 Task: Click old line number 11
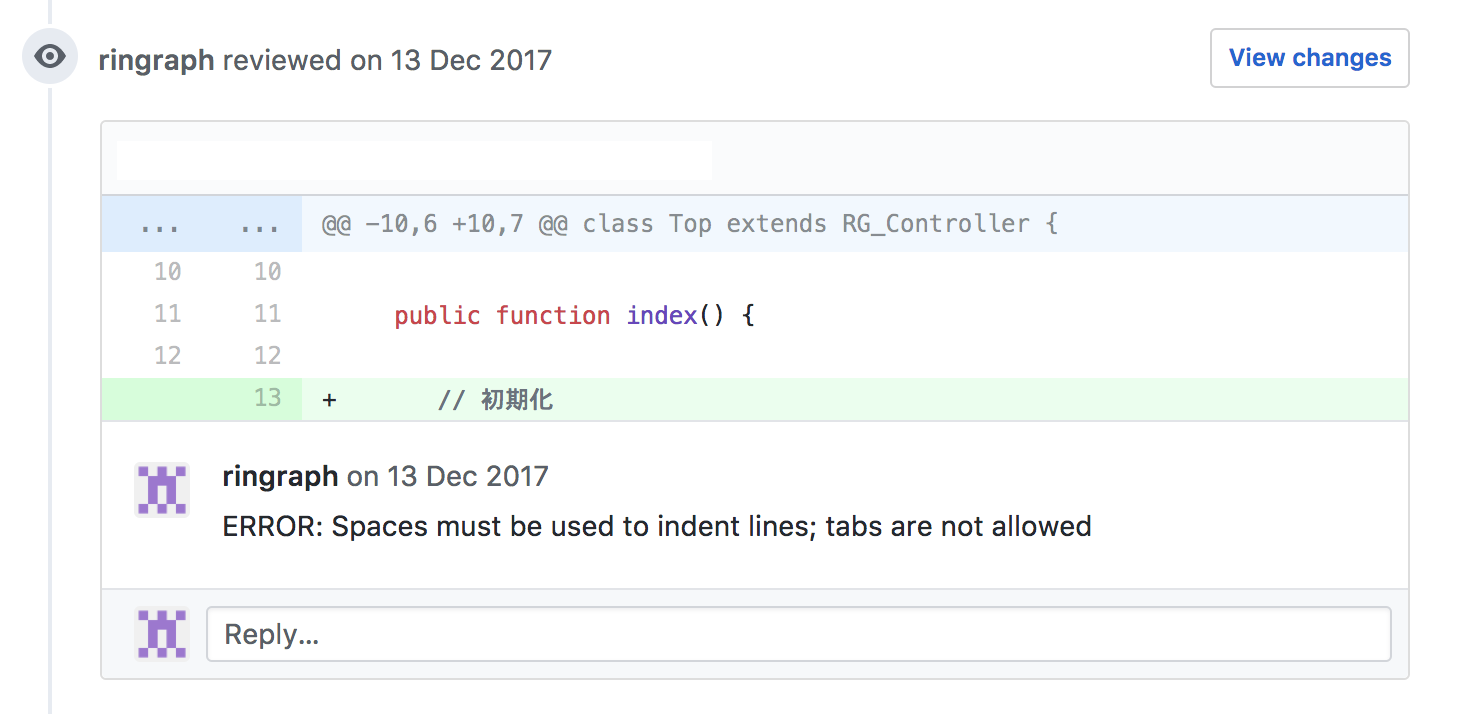pyautogui.click(x=167, y=314)
